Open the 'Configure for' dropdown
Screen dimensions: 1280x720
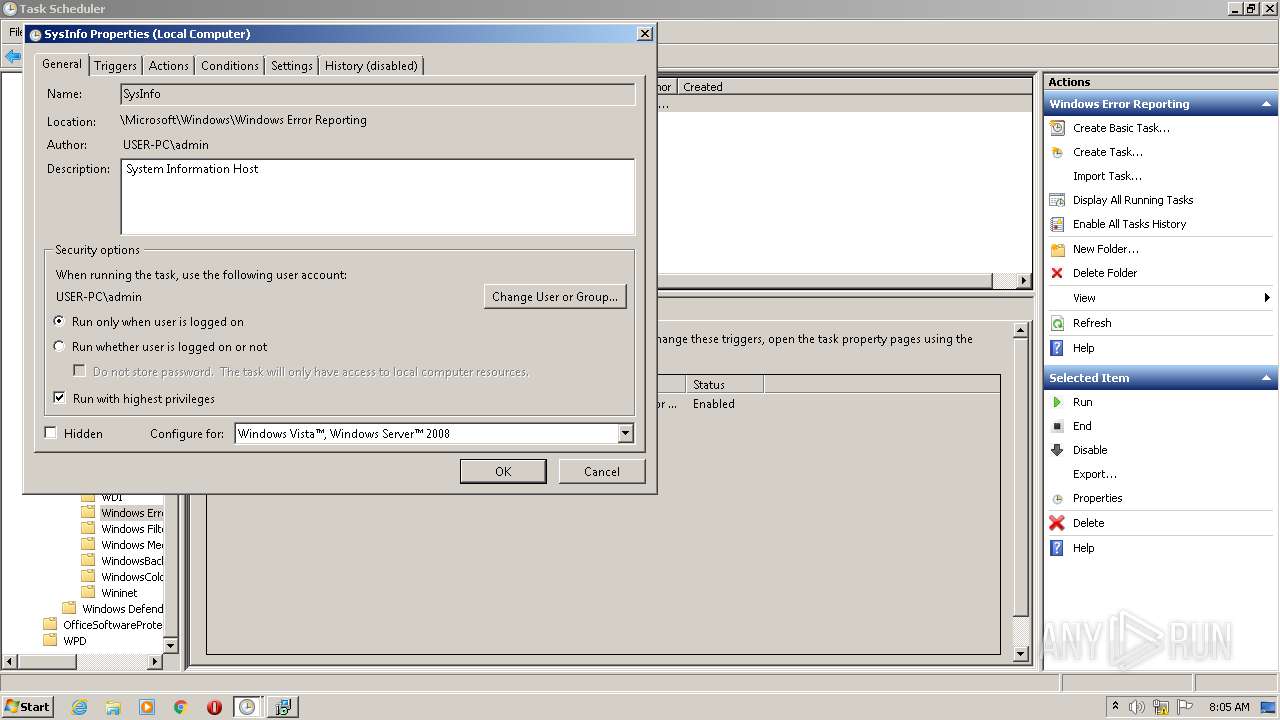[625, 433]
